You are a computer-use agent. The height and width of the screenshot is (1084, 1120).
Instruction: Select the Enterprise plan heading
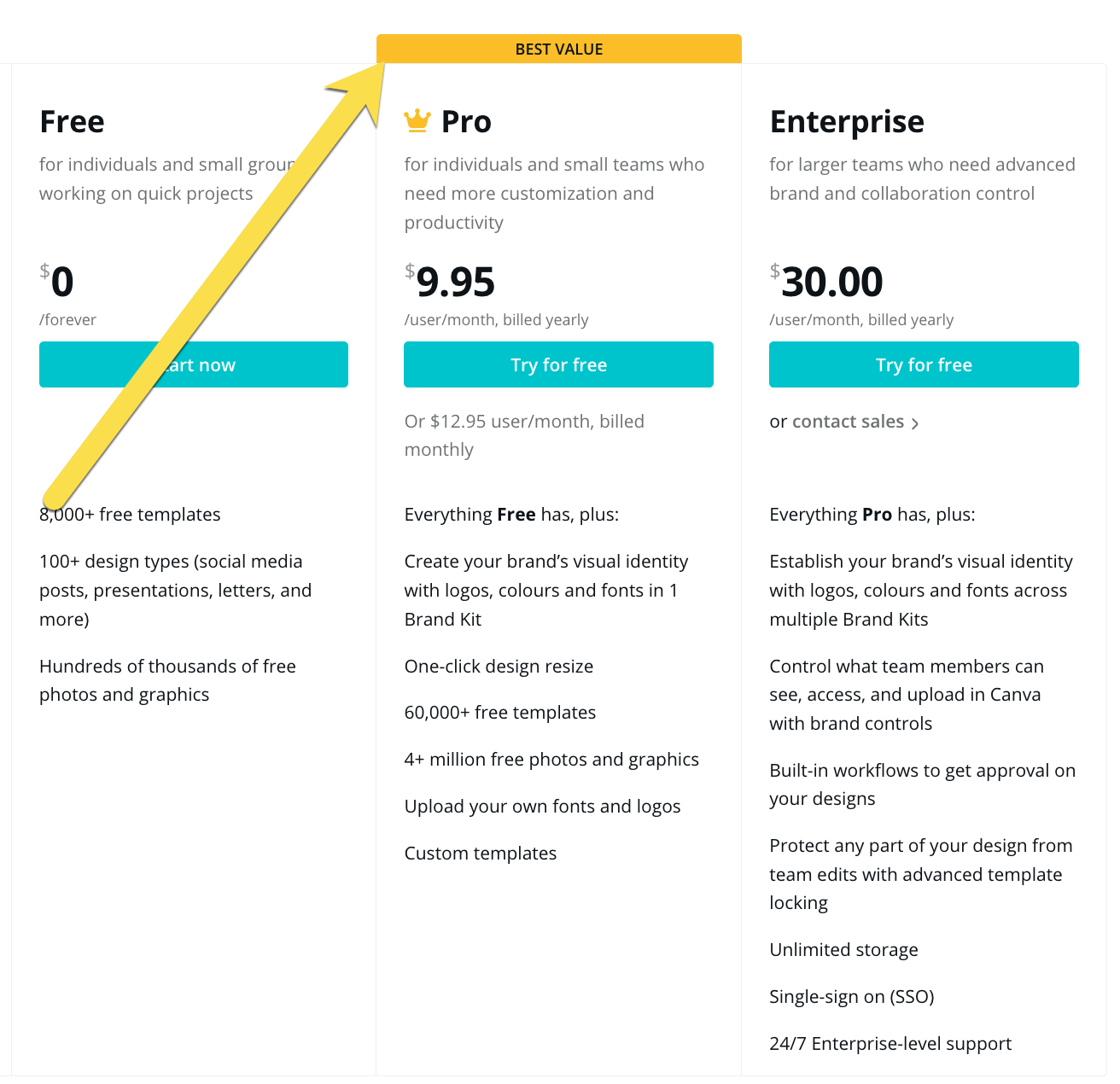(x=847, y=122)
